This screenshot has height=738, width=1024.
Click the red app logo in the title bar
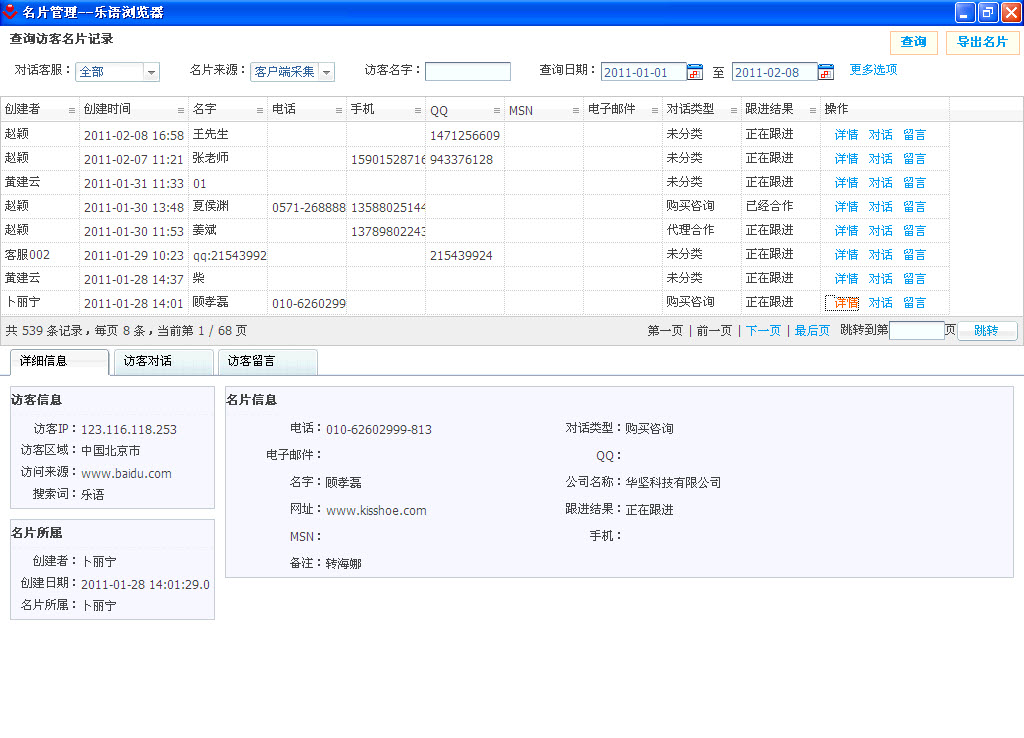tap(10, 11)
